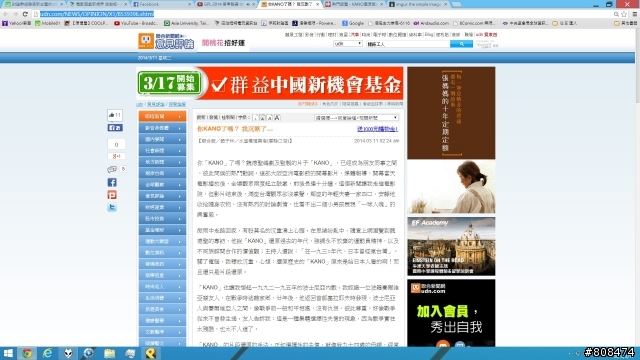
Task: Select the largest font size A icon
Action: 277,118
